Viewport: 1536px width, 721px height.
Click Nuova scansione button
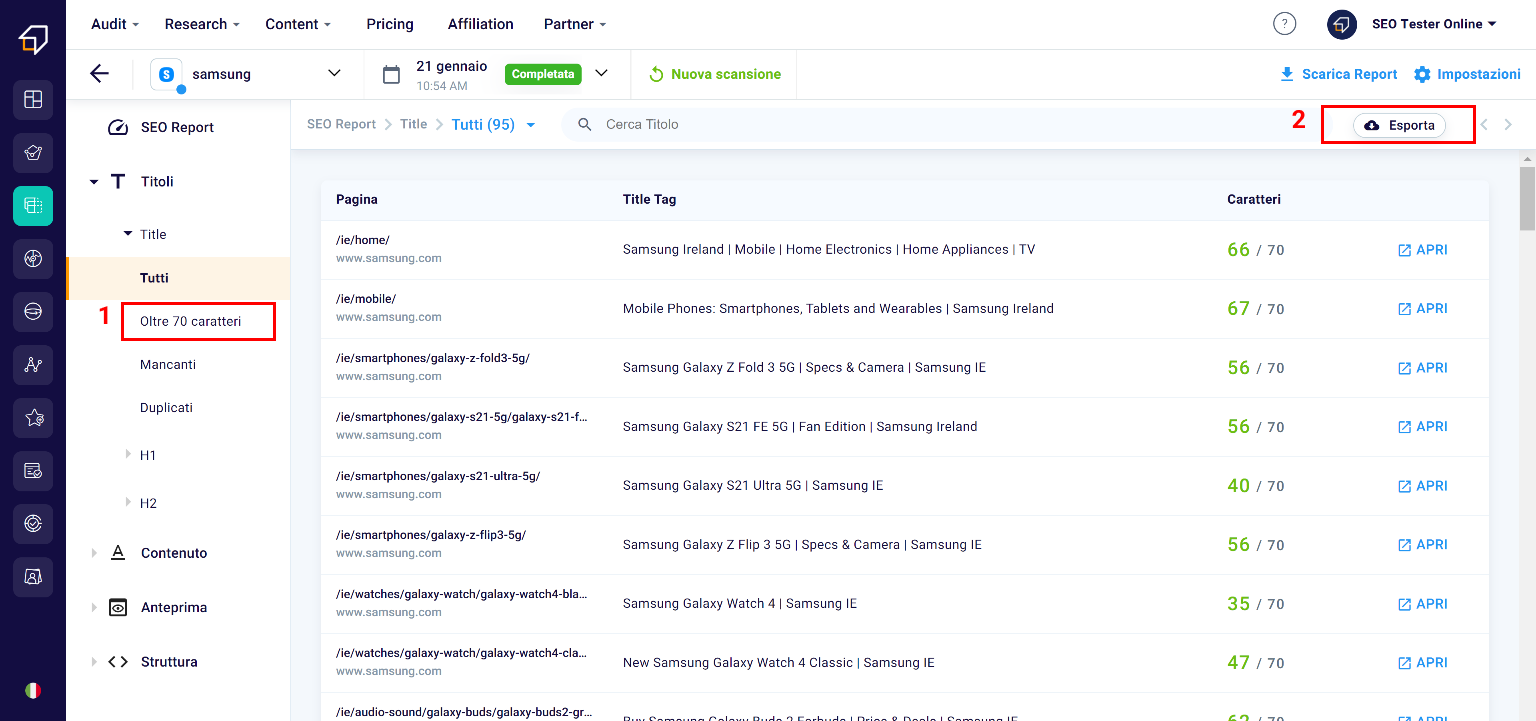point(714,74)
